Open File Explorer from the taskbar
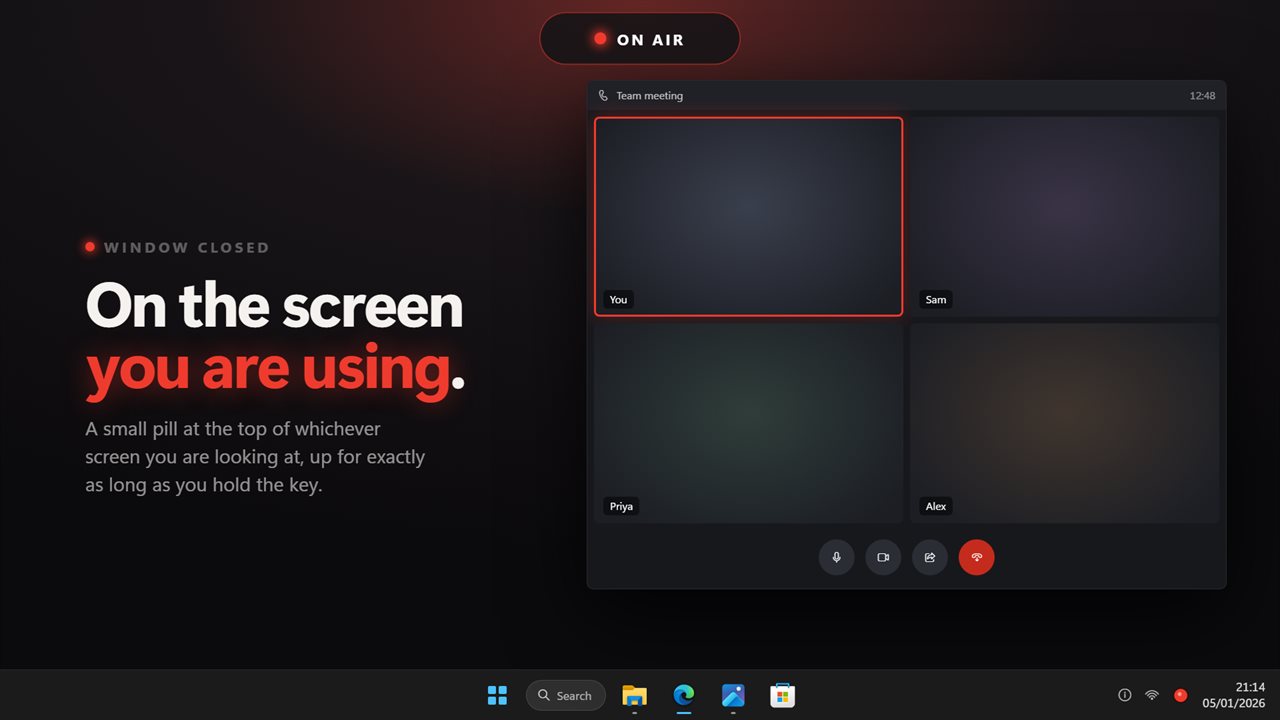Screen dimensions: 1280x720 (634, 695)
